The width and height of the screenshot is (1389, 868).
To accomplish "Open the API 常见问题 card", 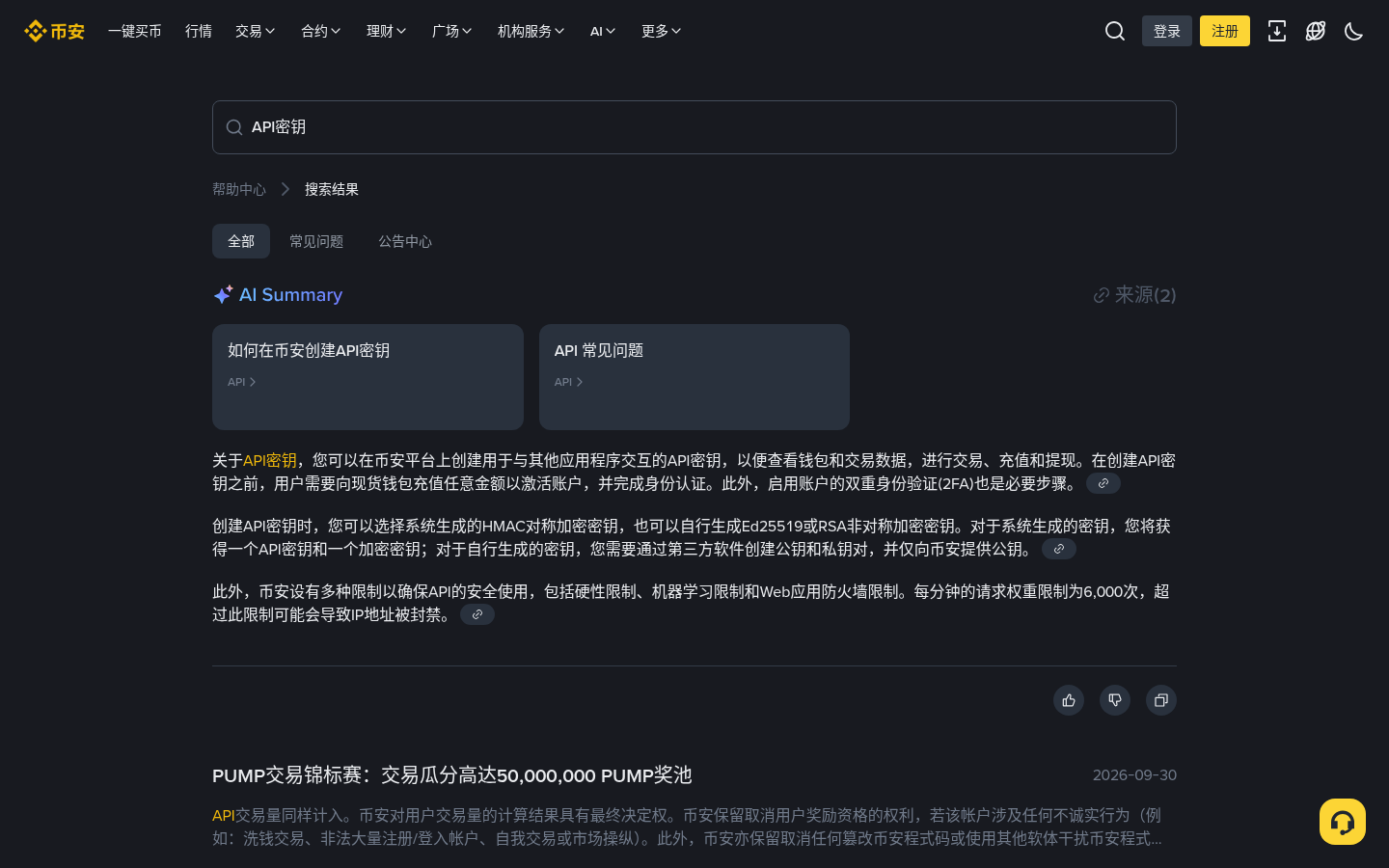I will click(694, 377).
